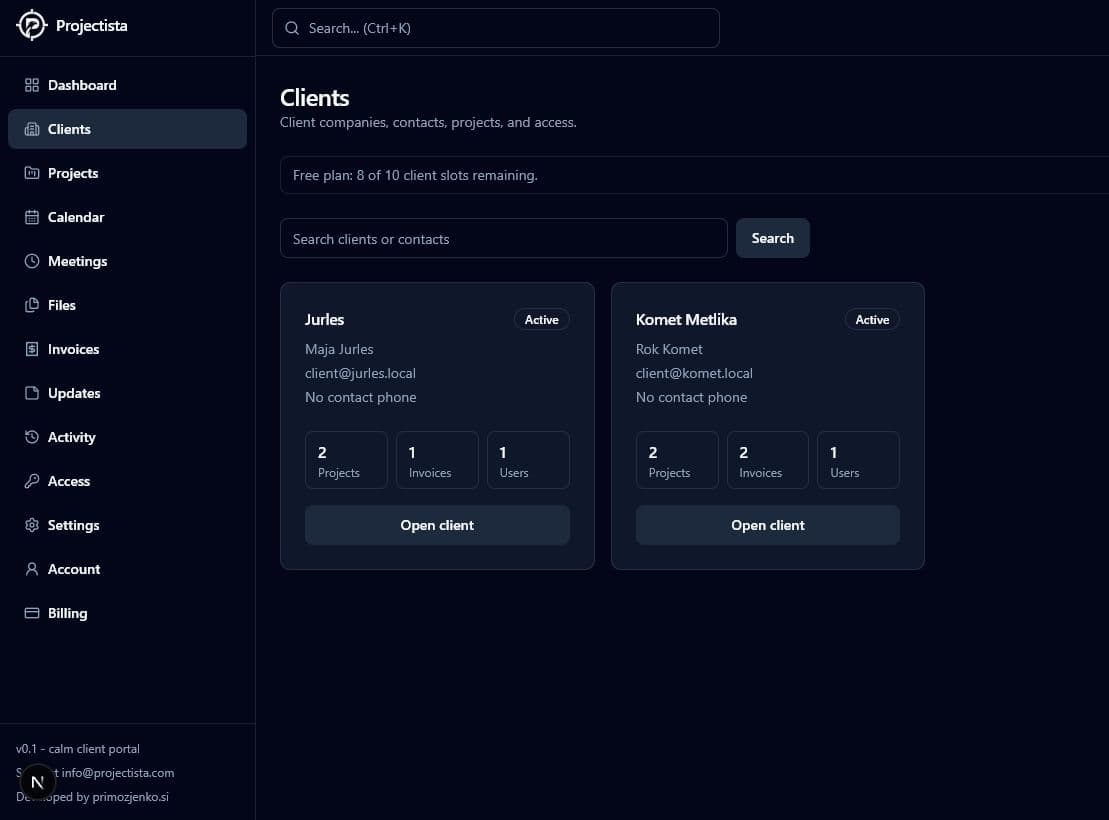
Task: Focus the Search clients or contacts field
Action: click(504, 238)
